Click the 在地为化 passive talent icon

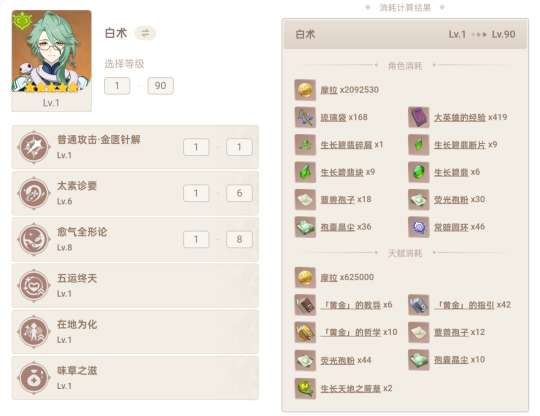[x=34, y=332]
